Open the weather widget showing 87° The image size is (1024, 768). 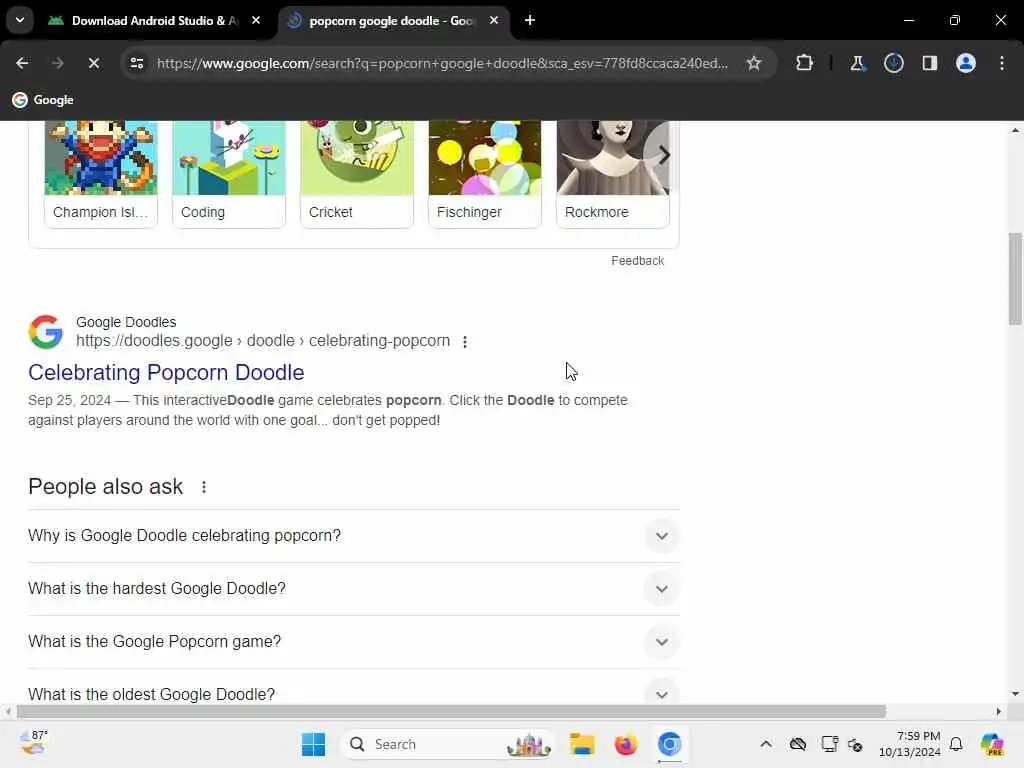34,743
